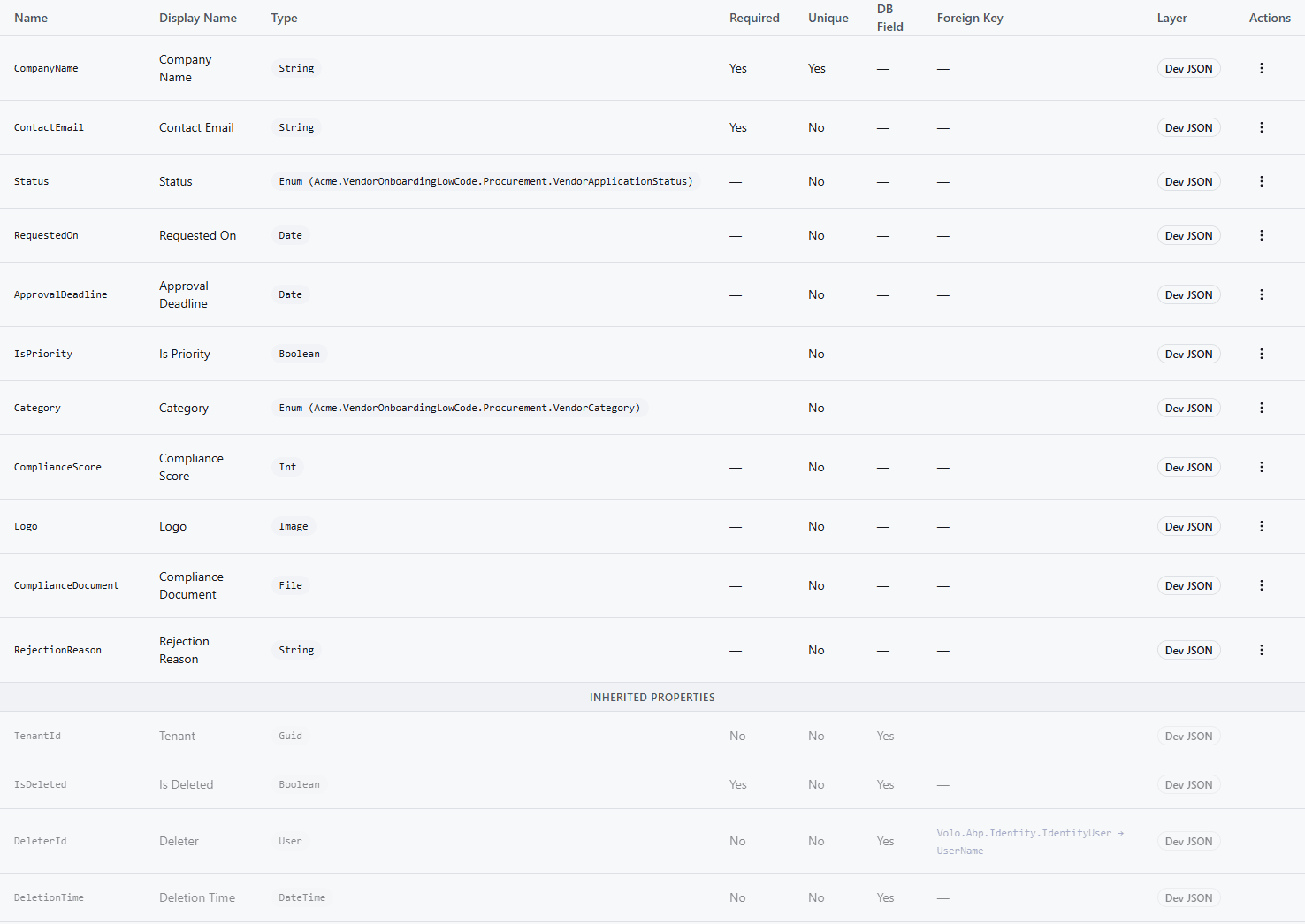Select the RejectionReason property name
Viewport: 1305px width, 924px height.
pyautogui.click(x=57, y=650)
